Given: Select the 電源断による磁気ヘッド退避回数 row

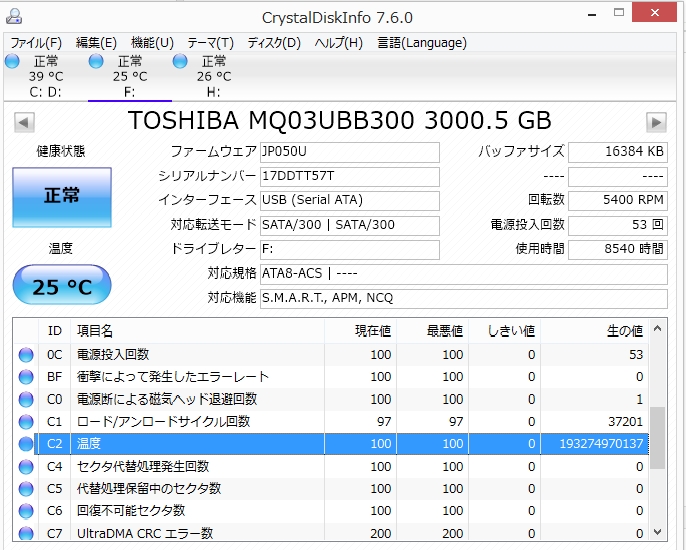Looking at the screenshot, I should click(331, 399).
